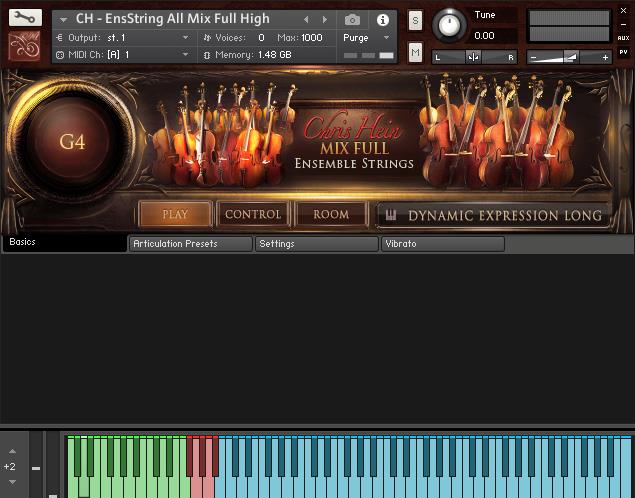Toggle the PV button on the right edge
Screen dimensions: 635x498
coord(623,52)
